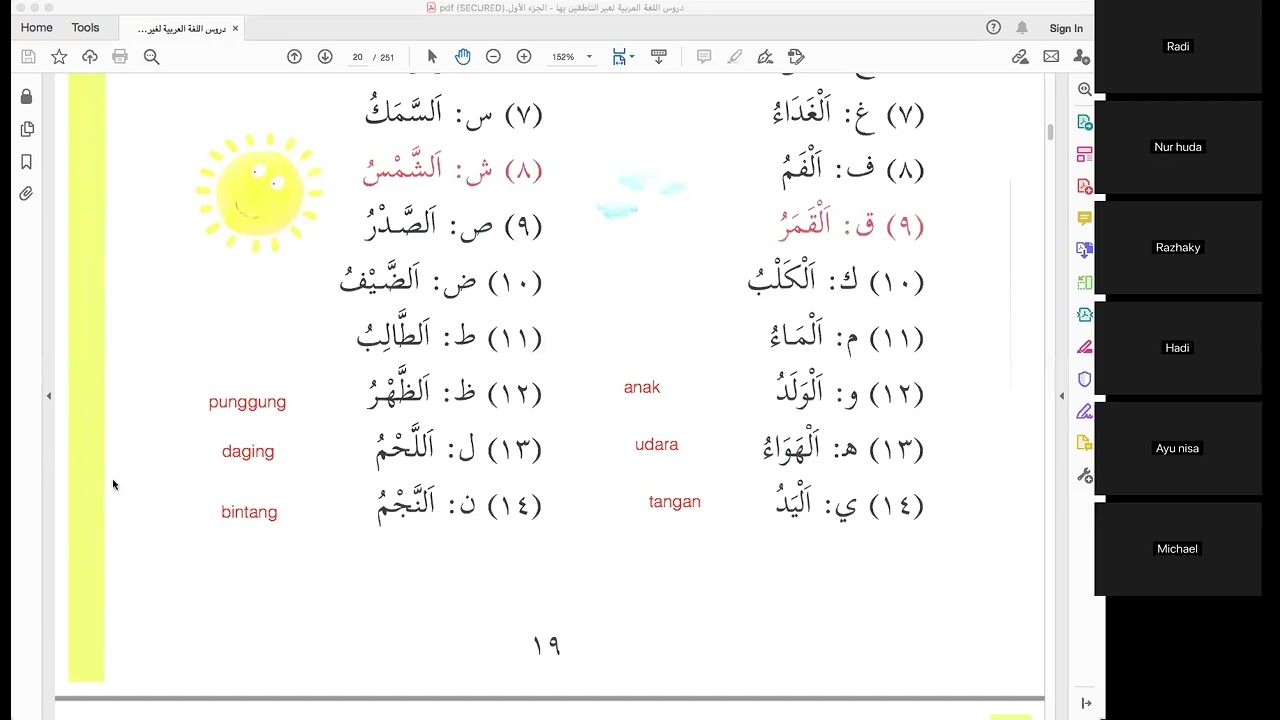Add a comment note icon
Screen dimensions: 1280x720
[704, 57]
